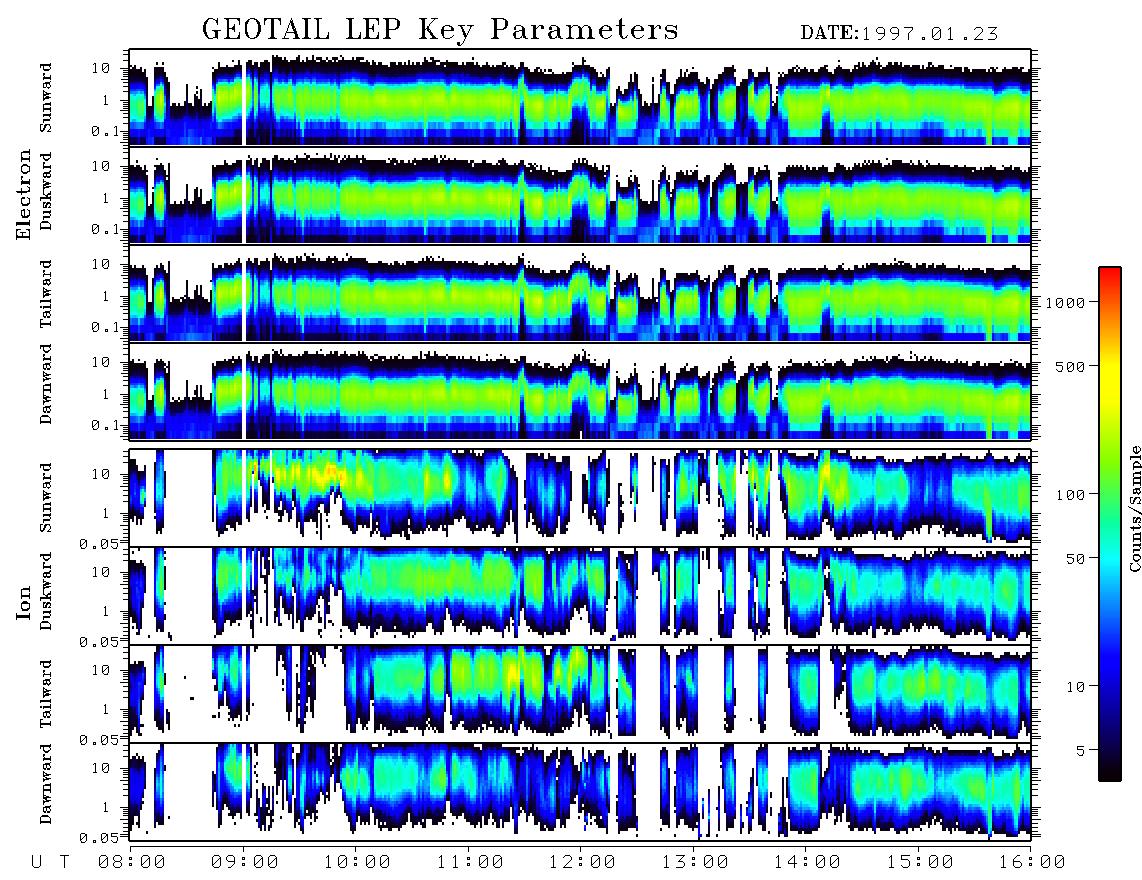Image resolution: width=1142 pixels, height=880 pixels.
Task: Click the 50 color bar tick label
Action: (x=1074, y=559)
